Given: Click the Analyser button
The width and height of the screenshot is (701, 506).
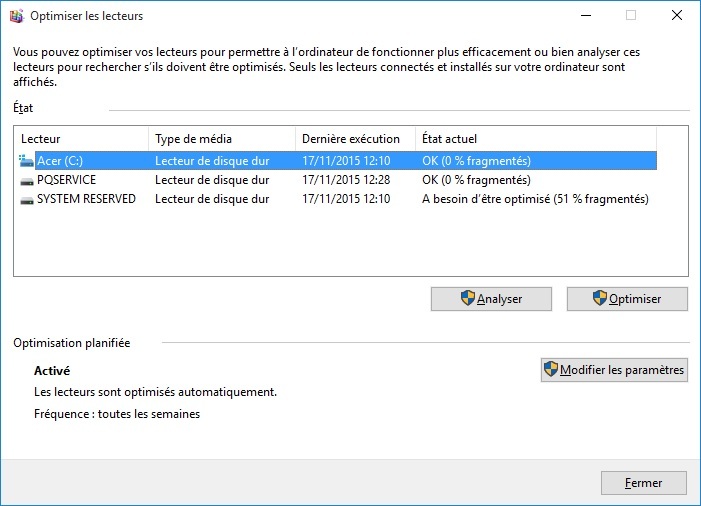Looking at the screenshot, I should pos(491,299).
